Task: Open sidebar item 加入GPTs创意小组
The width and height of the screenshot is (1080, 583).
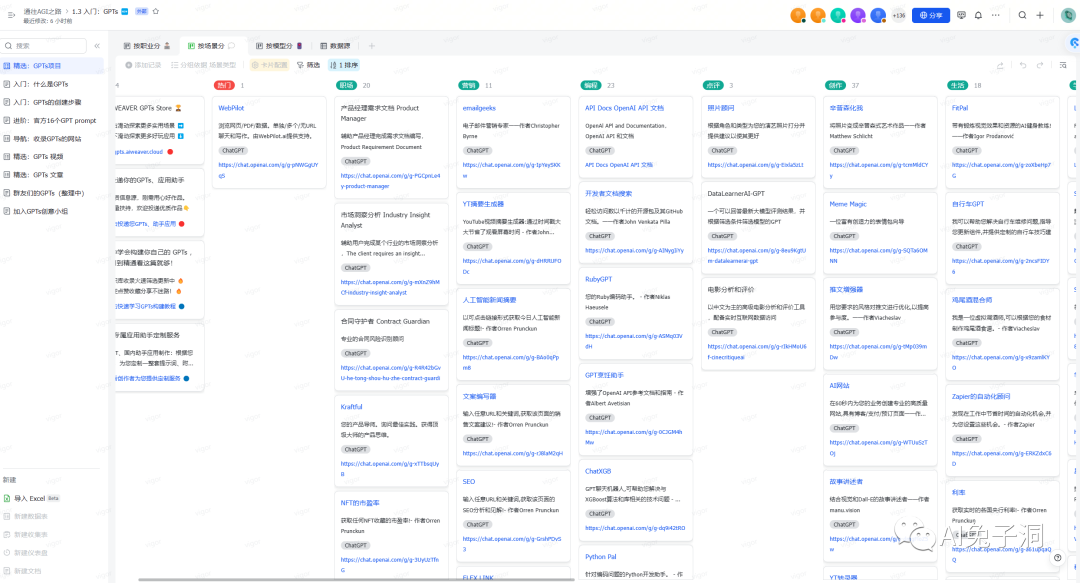Action: tap(41, 212)
